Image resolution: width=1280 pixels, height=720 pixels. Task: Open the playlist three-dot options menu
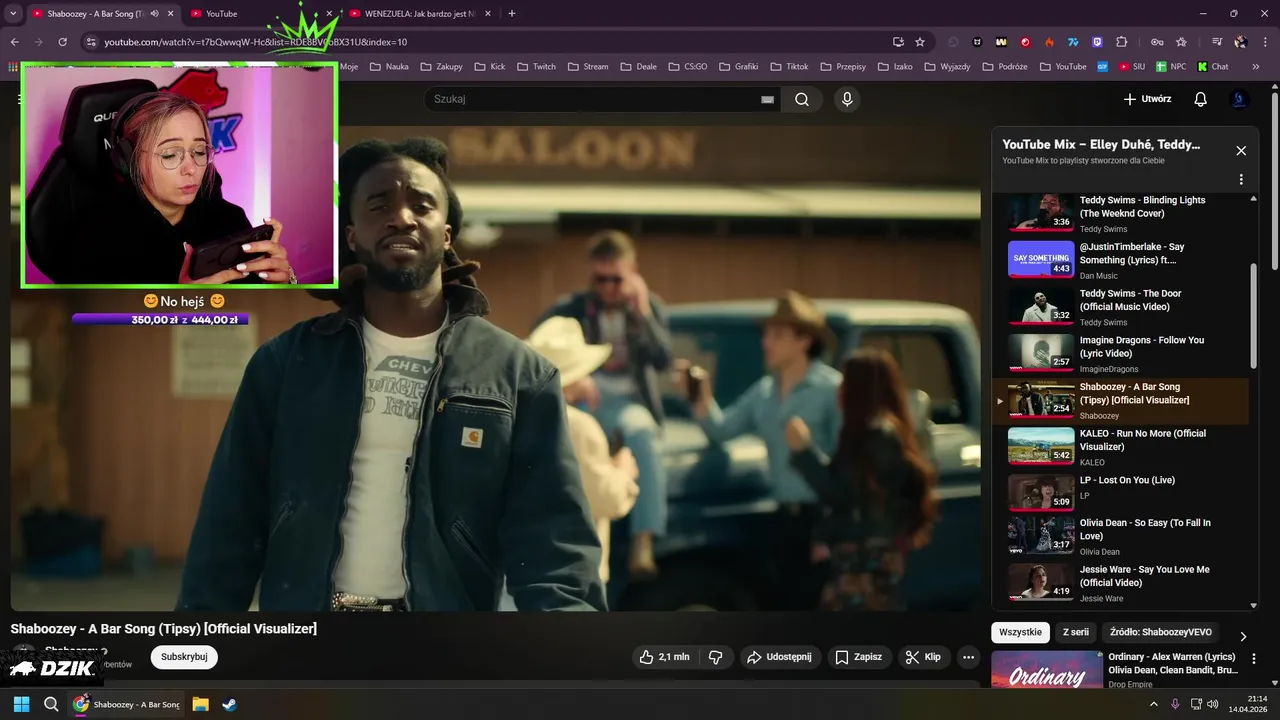[1241, 180]
